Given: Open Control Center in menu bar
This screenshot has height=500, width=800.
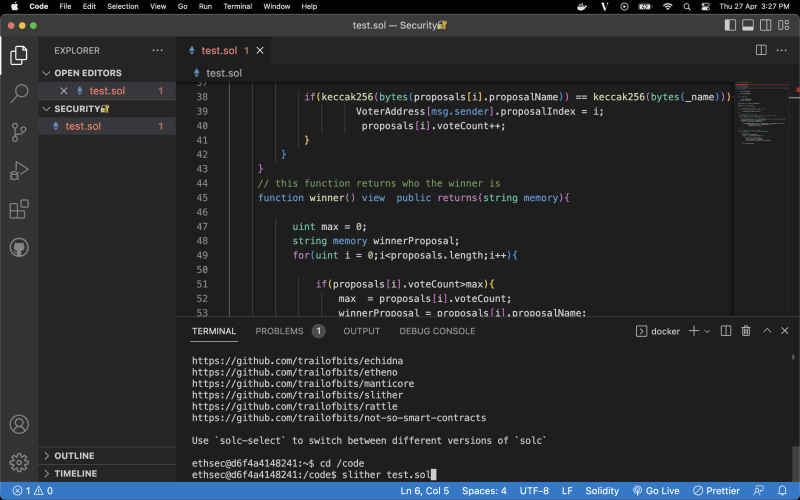Looking at the screenshot, I should 706,7.
